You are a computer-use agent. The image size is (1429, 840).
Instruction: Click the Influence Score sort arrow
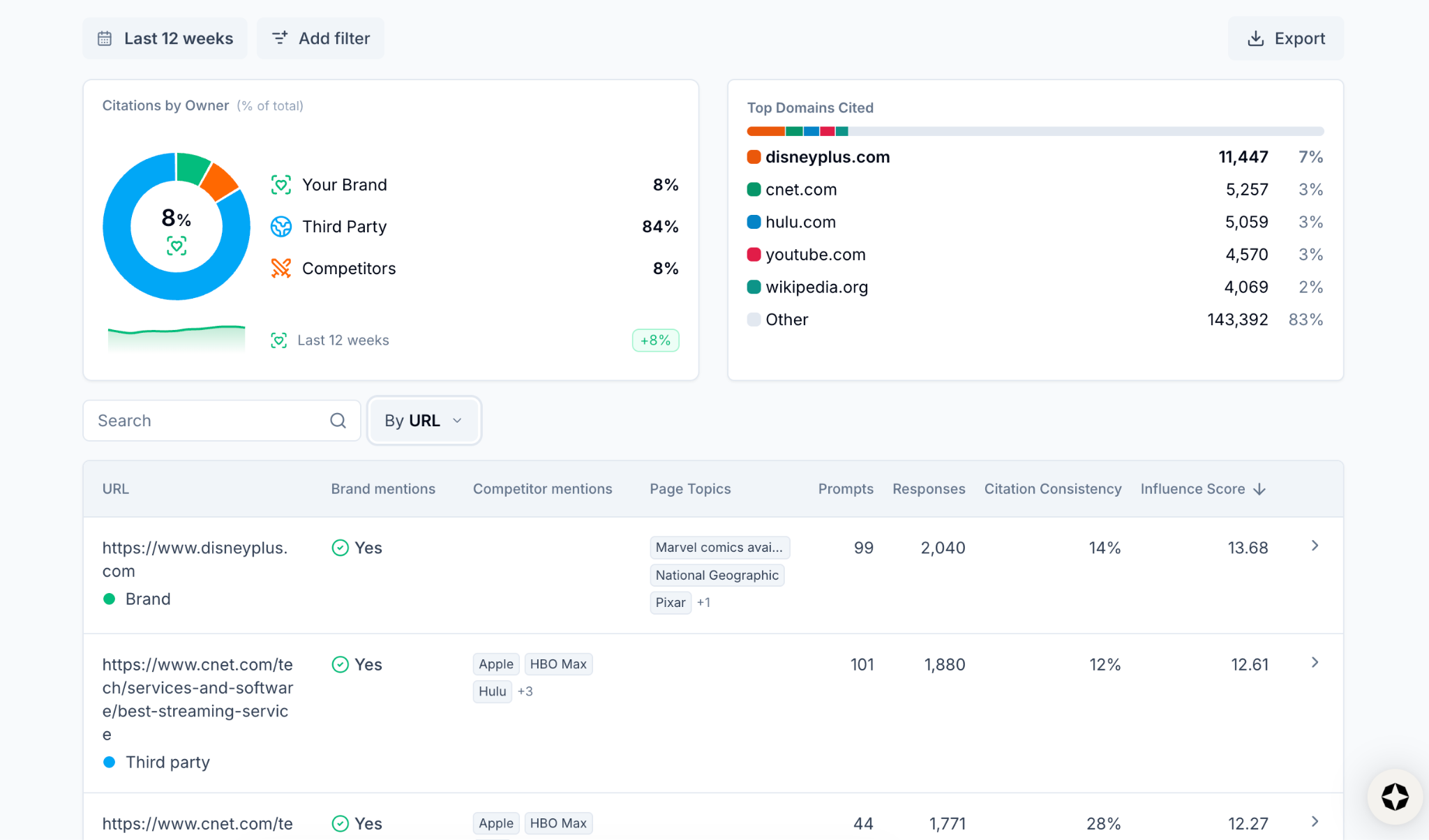tap(1259, 489)
